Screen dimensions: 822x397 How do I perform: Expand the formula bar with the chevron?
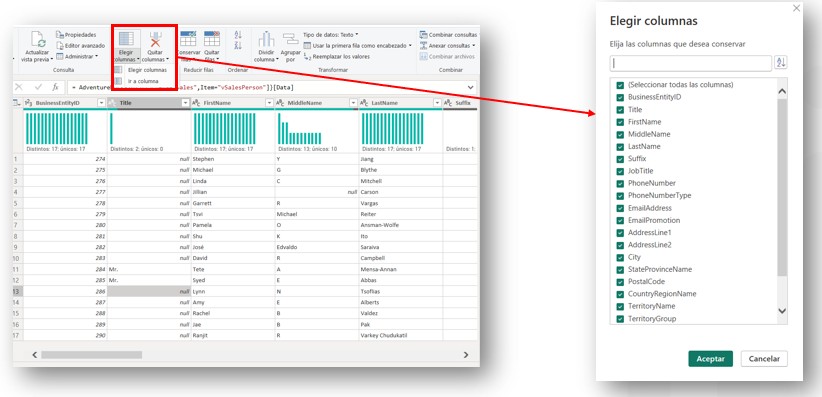(470, 88)
